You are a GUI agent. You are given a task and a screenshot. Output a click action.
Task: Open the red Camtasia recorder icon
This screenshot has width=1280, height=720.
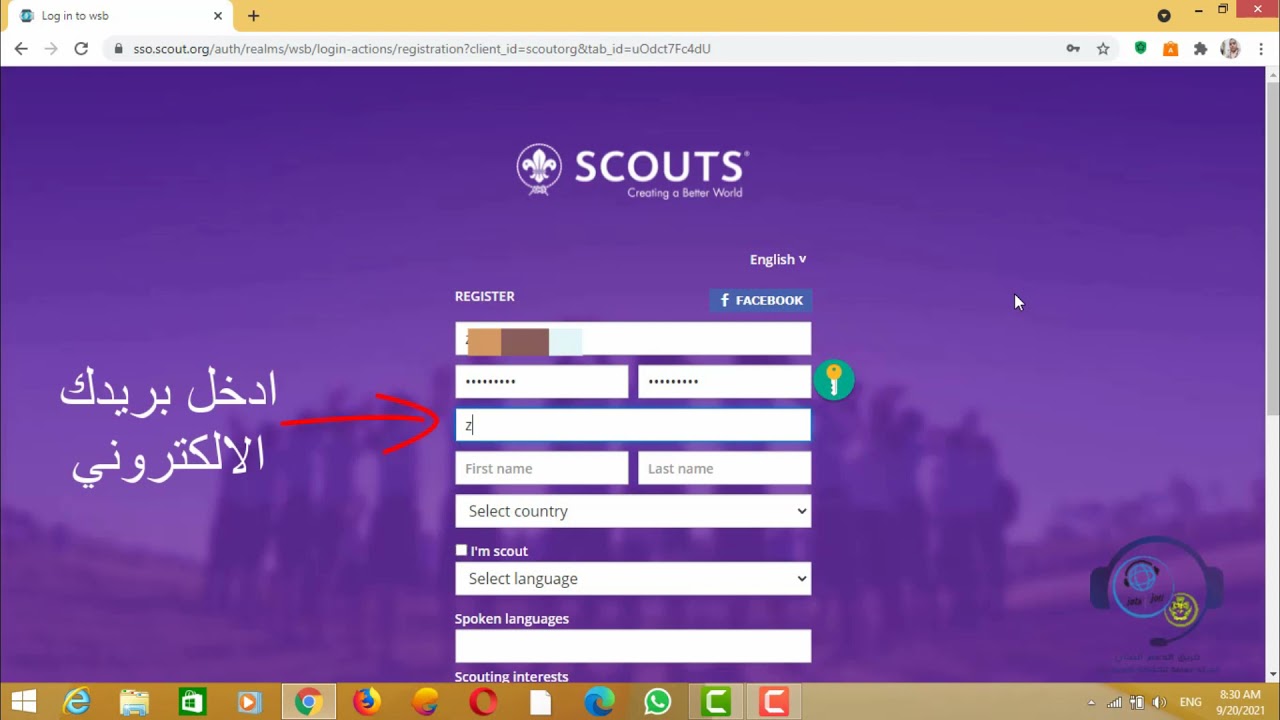pyautogui.click(x=774, y=702)
